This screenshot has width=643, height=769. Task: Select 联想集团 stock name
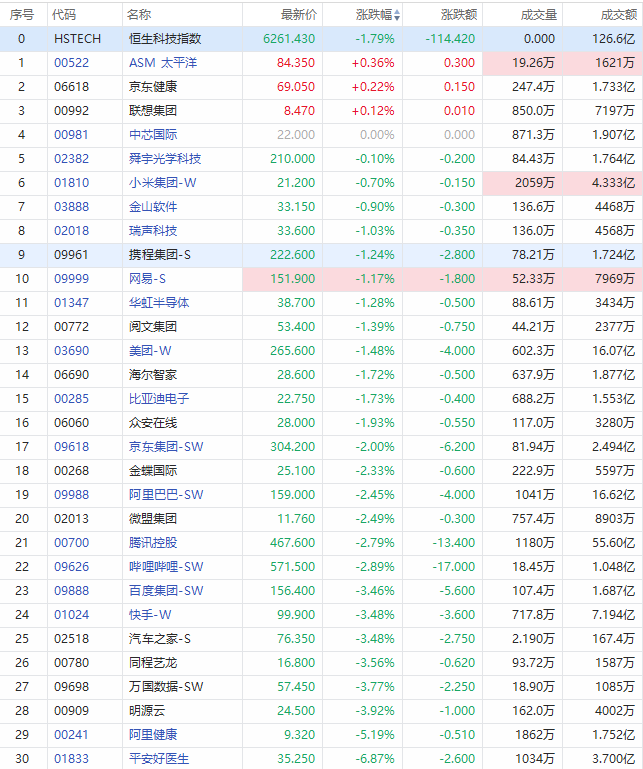click(x=153, y=111)
